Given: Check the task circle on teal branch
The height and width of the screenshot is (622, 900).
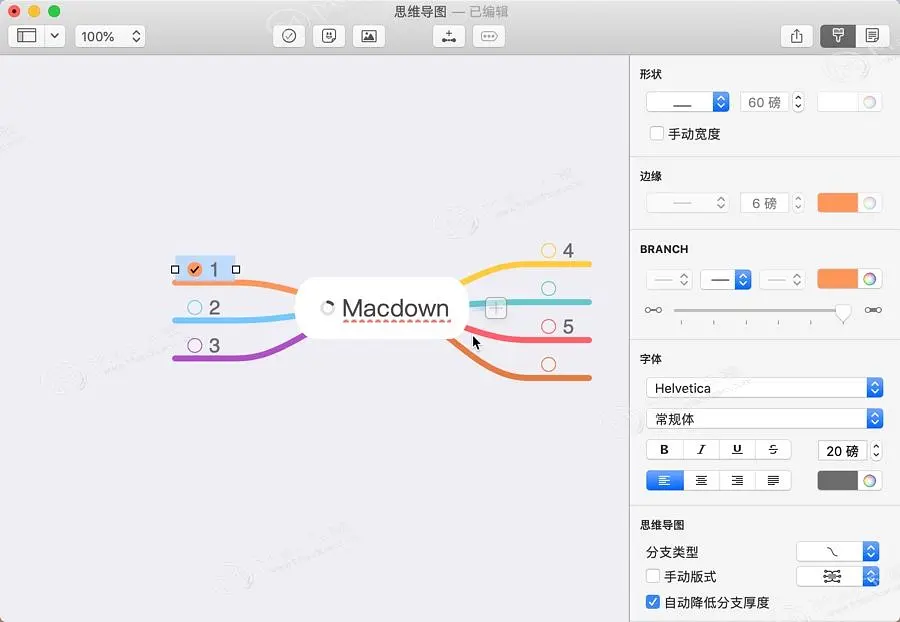Looking at the screenshot, I should point(549,288).
